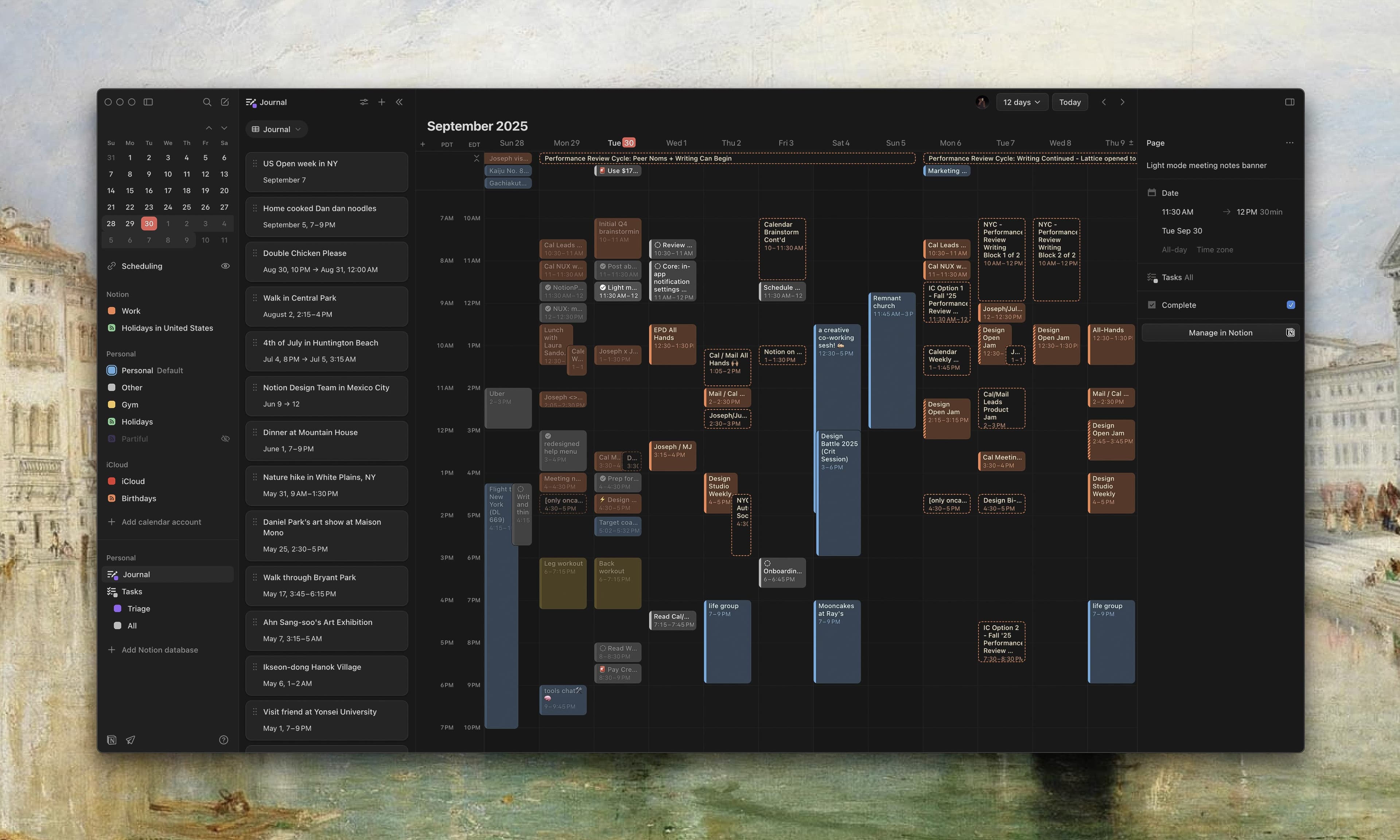Uncheck the Complete checkbox
Image resolution: width=1400 pixels, height=840 pixels.
1290,305
